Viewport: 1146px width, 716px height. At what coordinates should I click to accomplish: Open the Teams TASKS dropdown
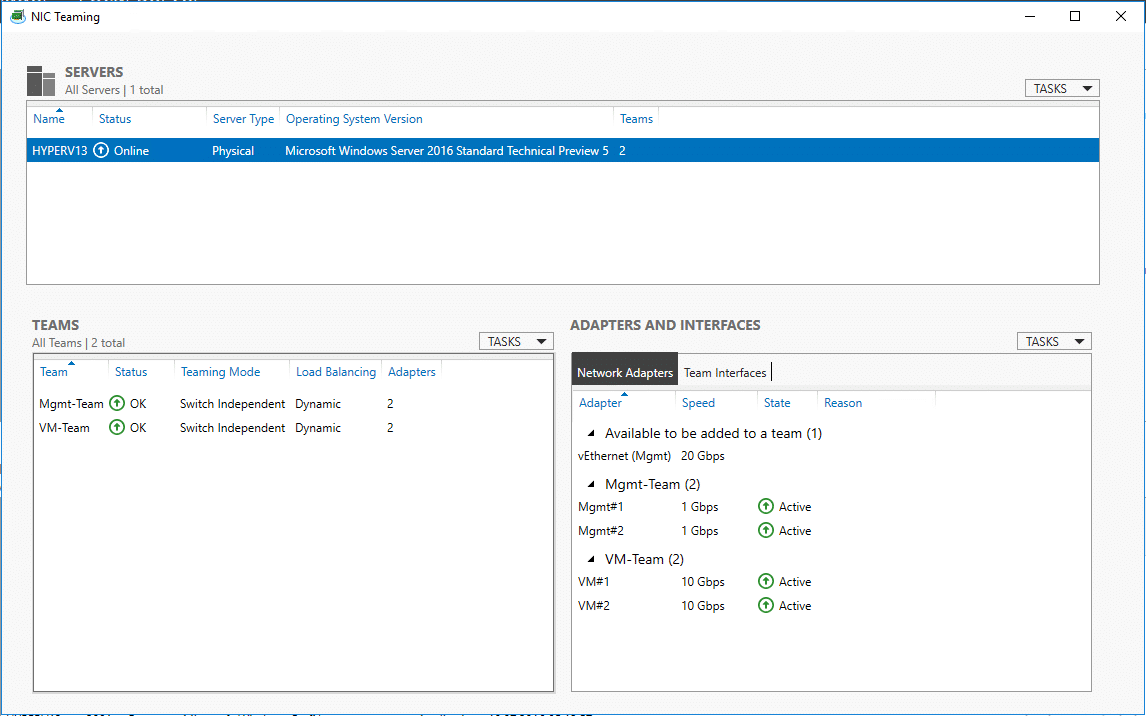516,341
